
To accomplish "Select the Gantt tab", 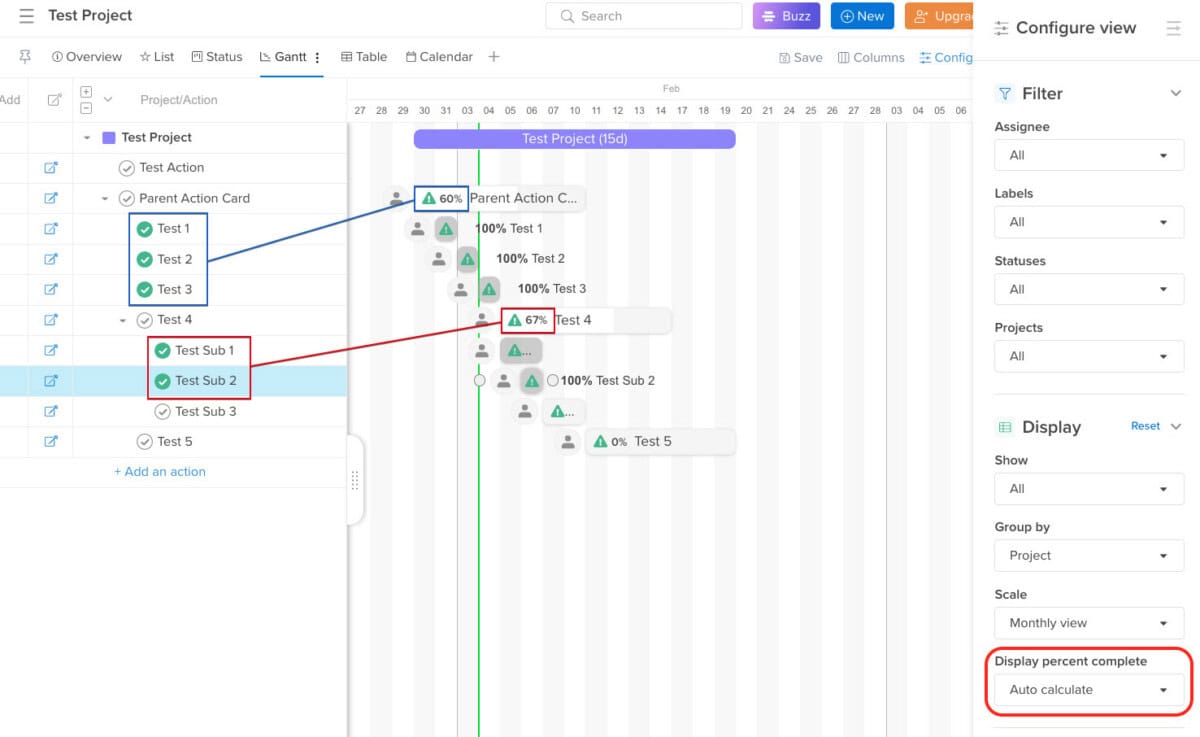I will click(x=283, y=57).
